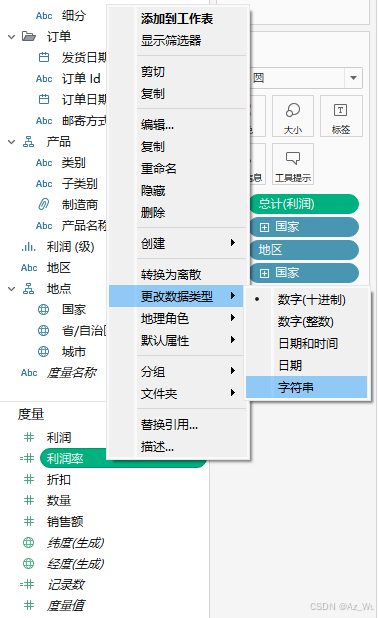This screenshot has width=378, height=618.
Task: Collapse the 订单 folder
Action: point(11,37)
